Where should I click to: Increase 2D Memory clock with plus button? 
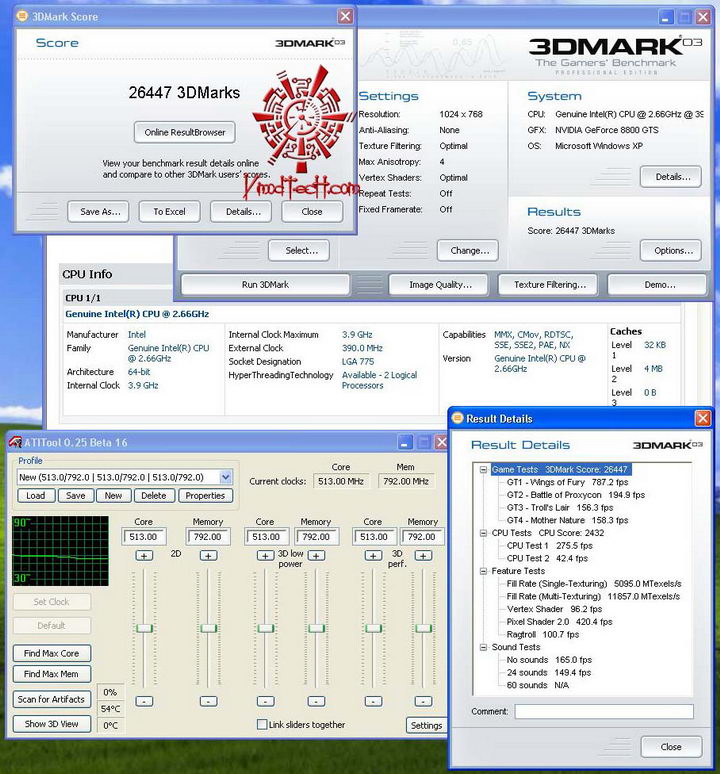(x=208, y=556)
